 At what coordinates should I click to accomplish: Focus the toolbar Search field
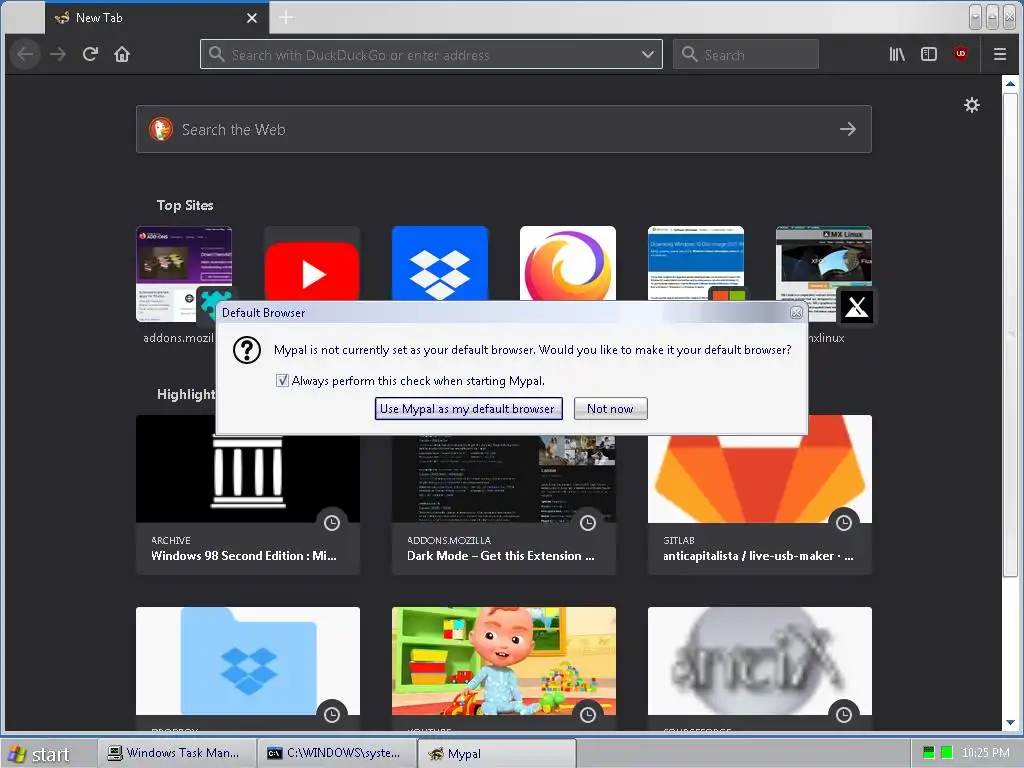pos(746,54)
